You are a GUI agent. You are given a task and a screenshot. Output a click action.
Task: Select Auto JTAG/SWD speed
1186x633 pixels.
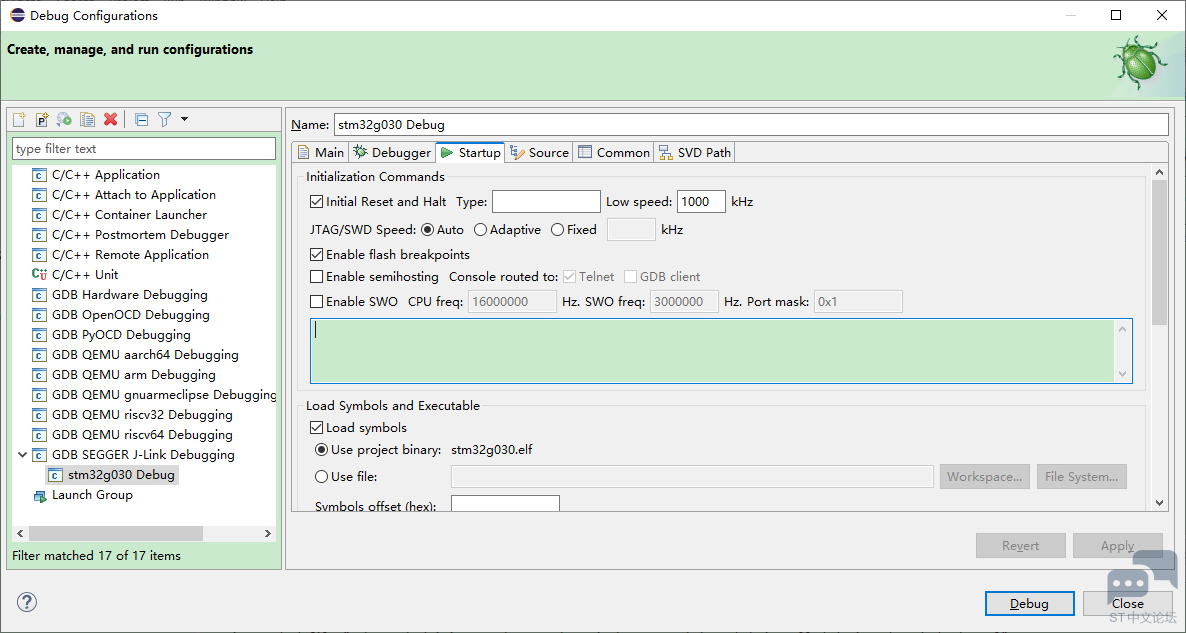click(x=427, y=229)
